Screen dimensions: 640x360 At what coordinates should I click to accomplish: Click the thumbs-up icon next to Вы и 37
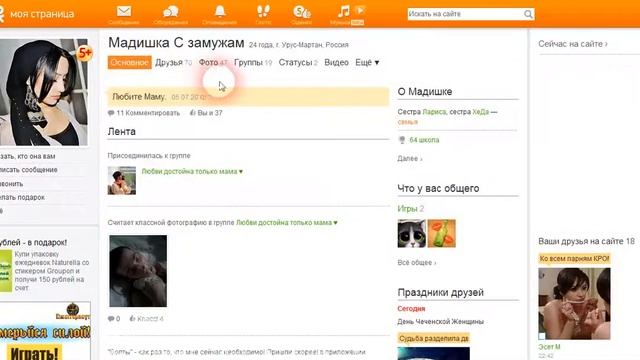click(x=193, y=113)
